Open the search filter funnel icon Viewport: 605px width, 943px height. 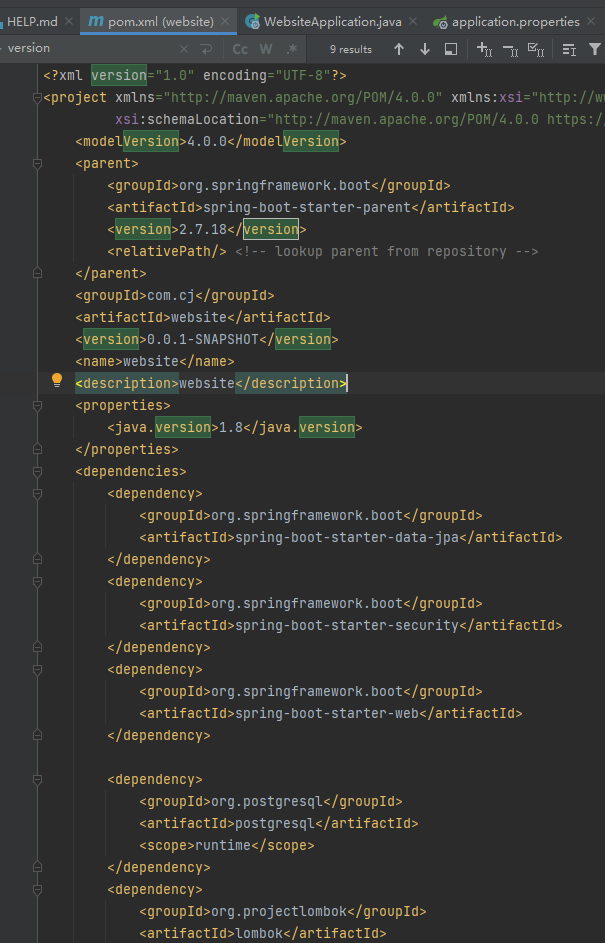point(594,48)
